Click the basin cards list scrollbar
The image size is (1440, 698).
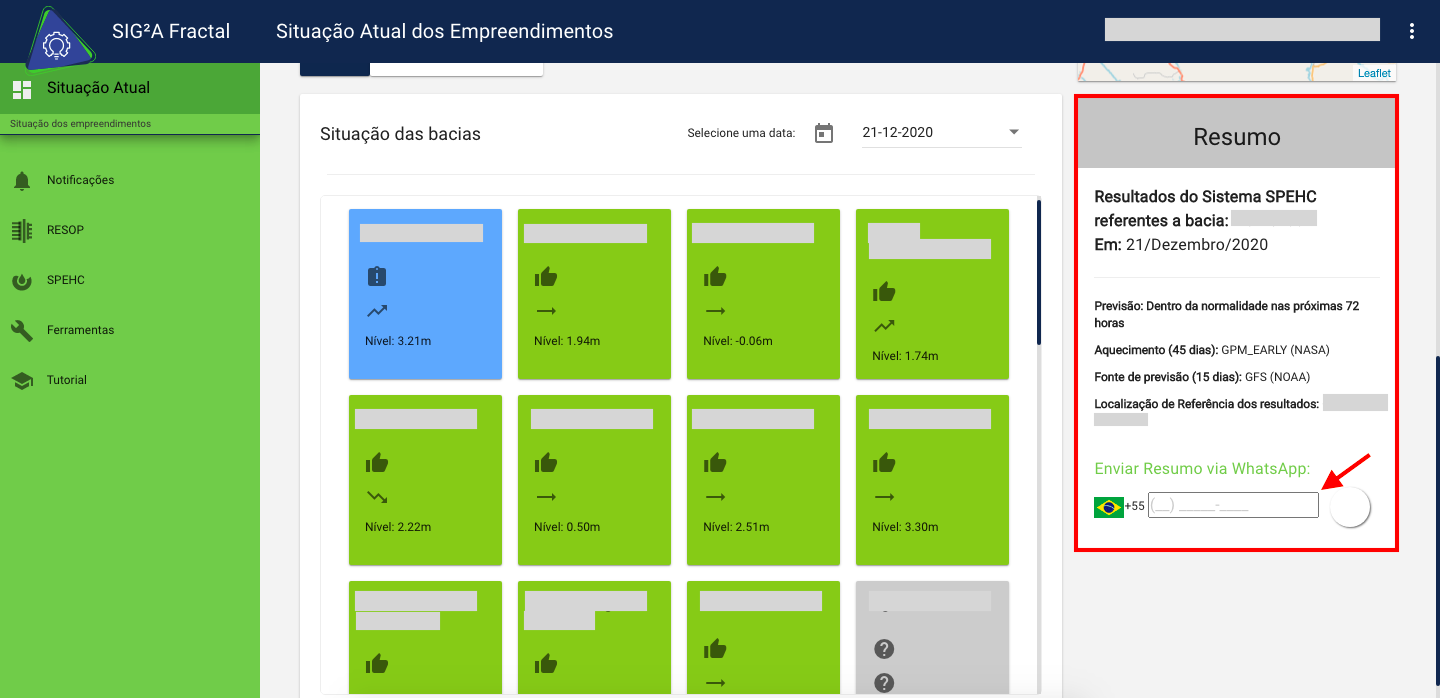coord(1039,272)
